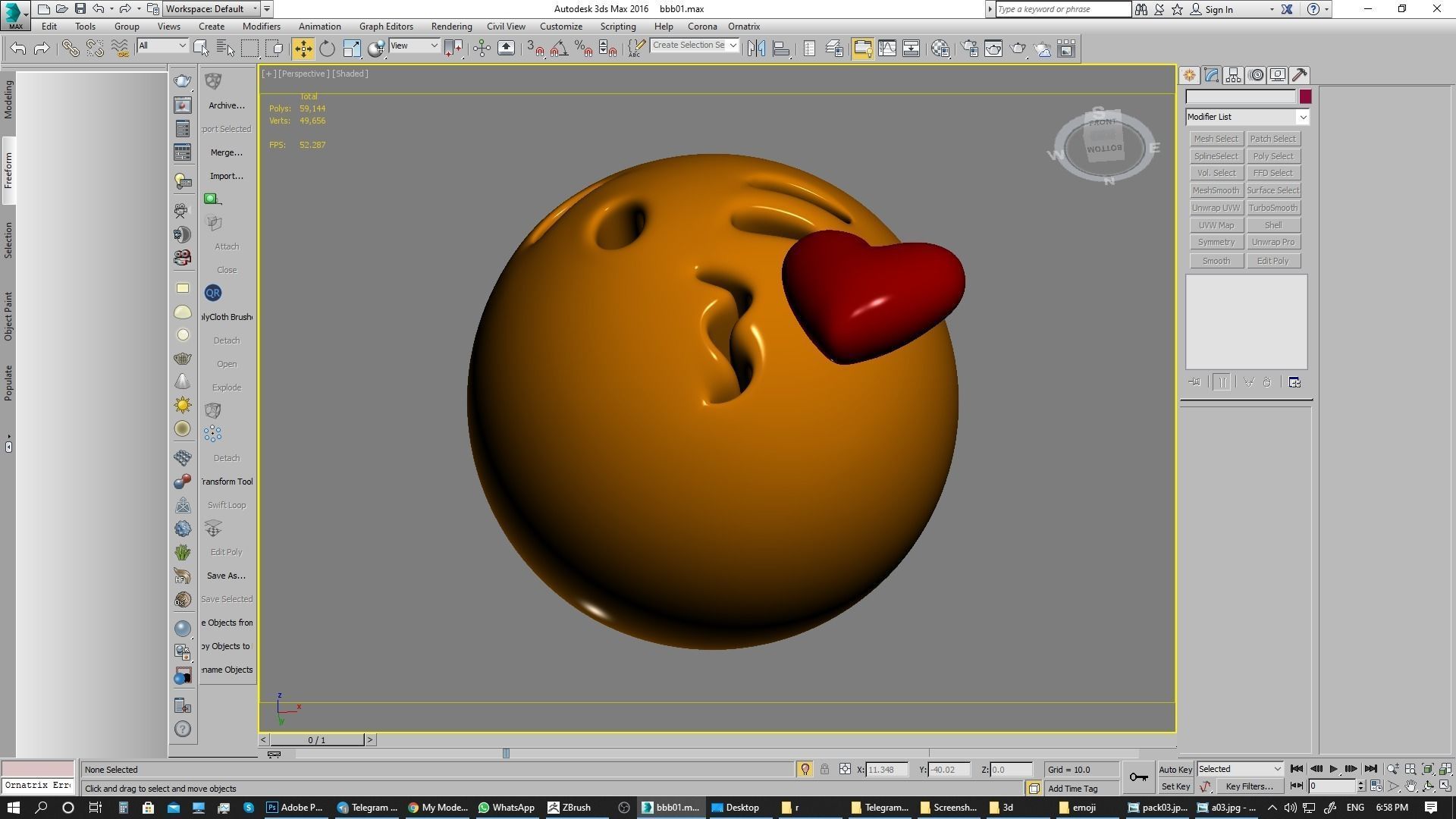The image size is (1456, 819).
Task: Open the Graph Editors menu
Action: [386, 27]
